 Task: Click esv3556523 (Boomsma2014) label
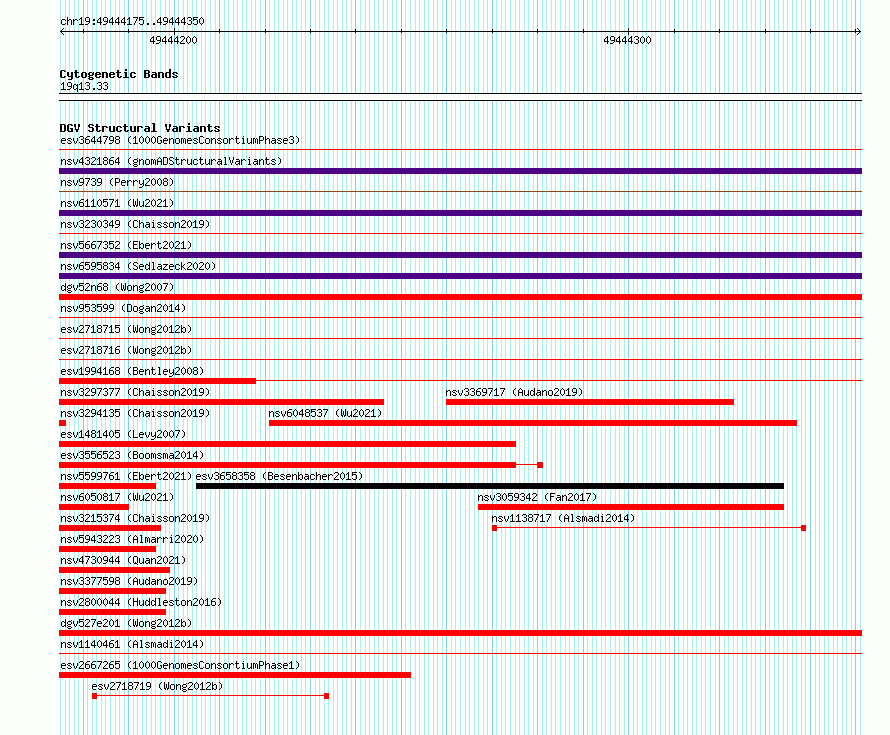point(132,455)
